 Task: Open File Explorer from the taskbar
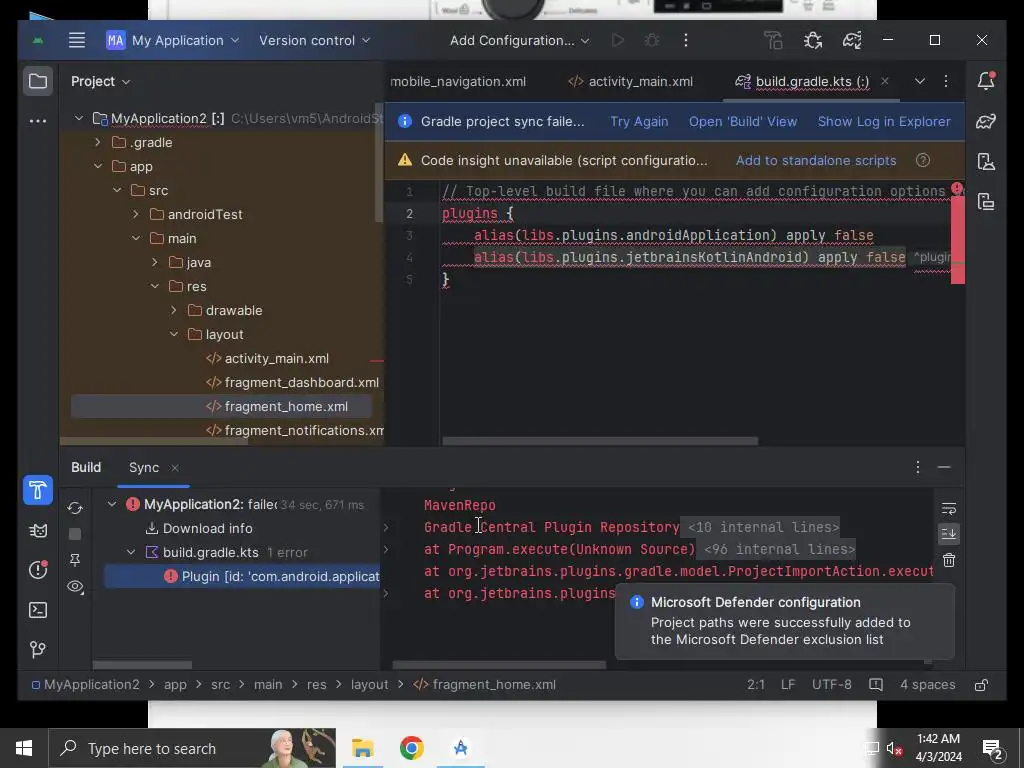(362, 748)
